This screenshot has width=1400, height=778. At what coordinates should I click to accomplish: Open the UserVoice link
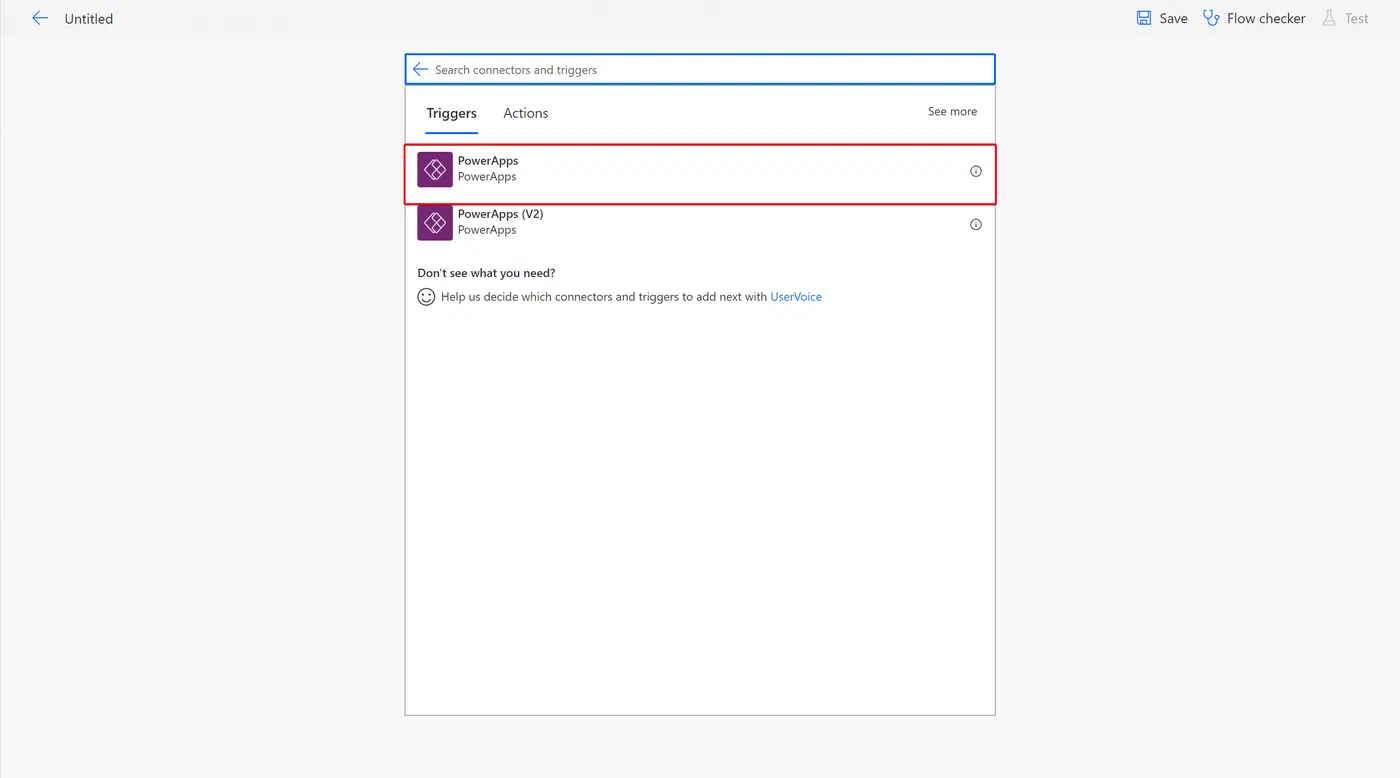click(796, 297)
